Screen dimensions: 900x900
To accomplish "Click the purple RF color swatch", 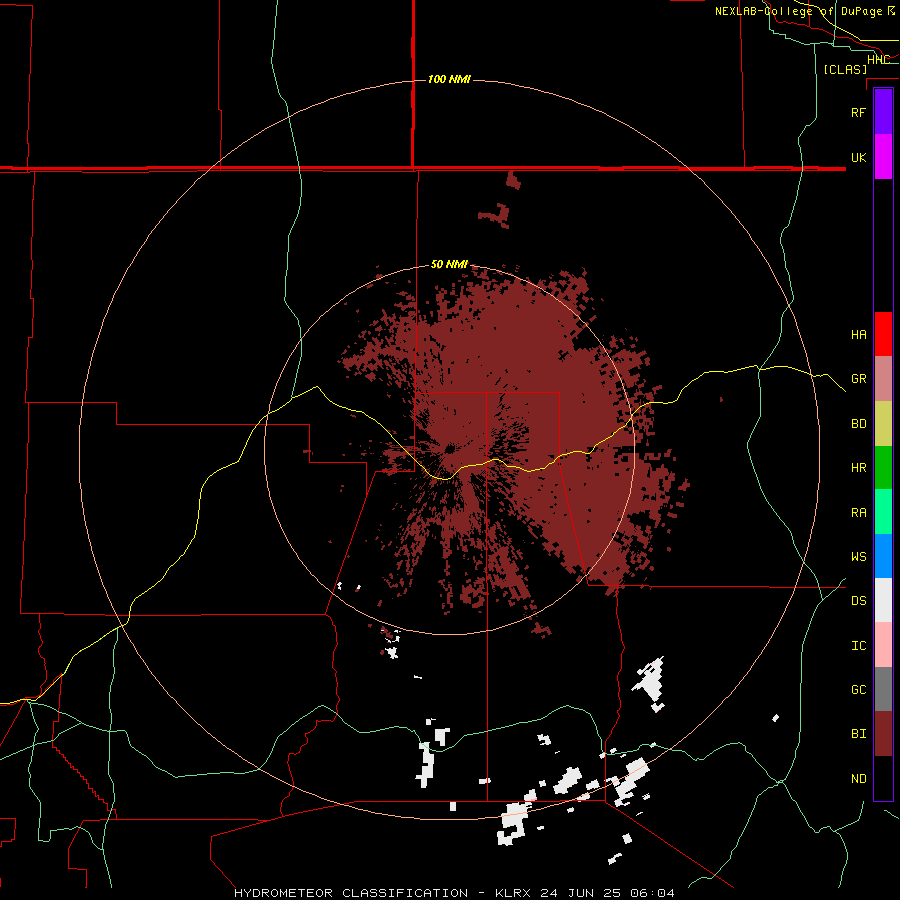I will point(883,112).
